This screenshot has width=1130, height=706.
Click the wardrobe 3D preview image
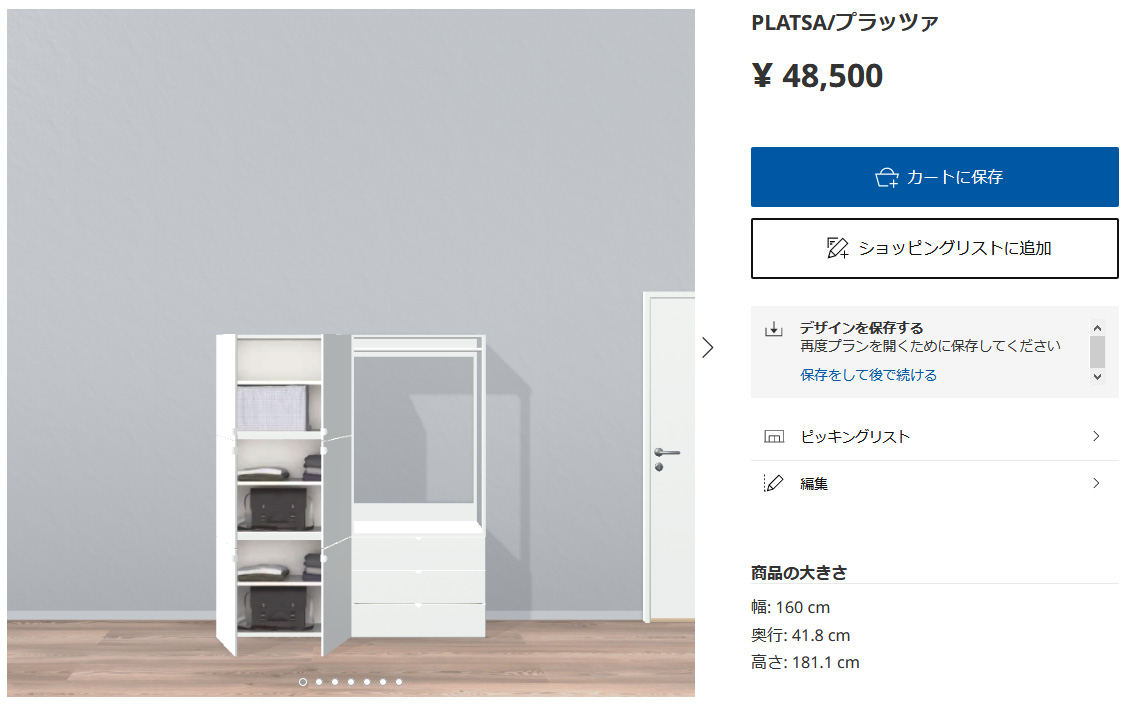click(351, 352)
